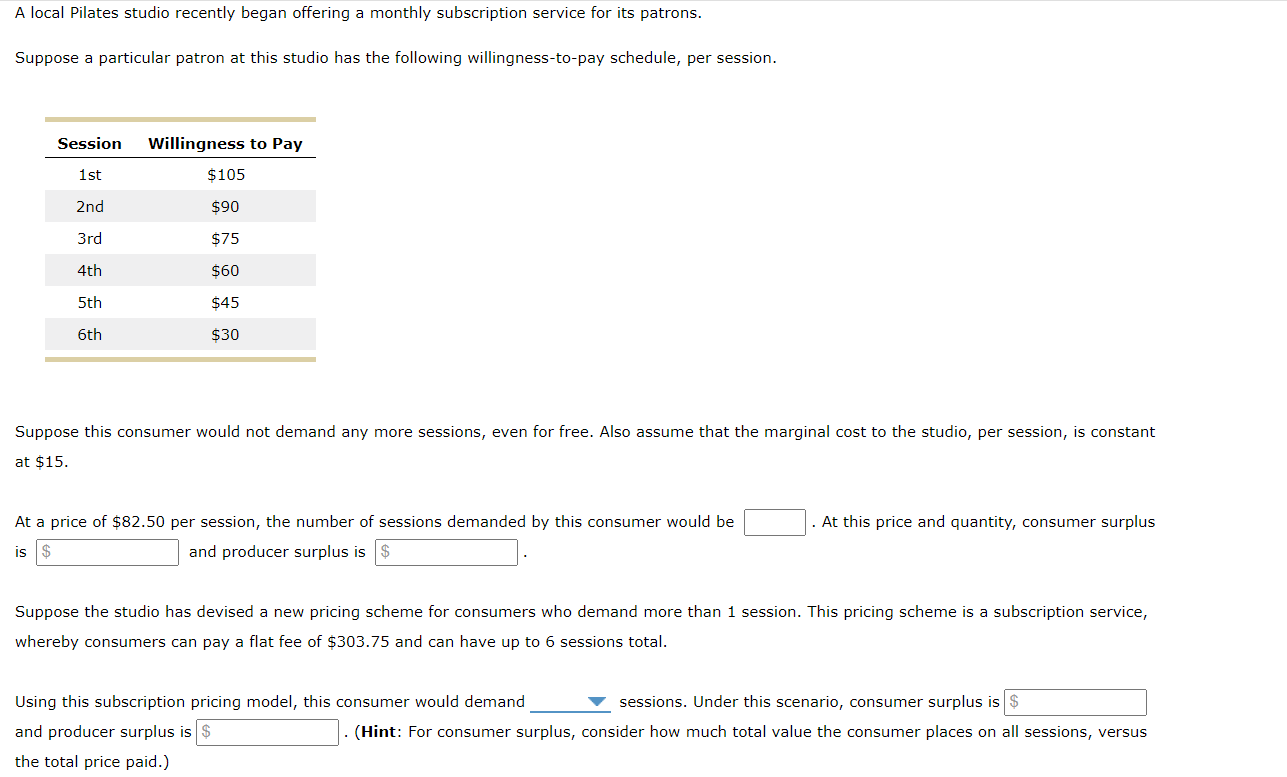Click the first consumer surplus input field
The height and width of the screenshot is (777, 1287).
click(108, 552)
